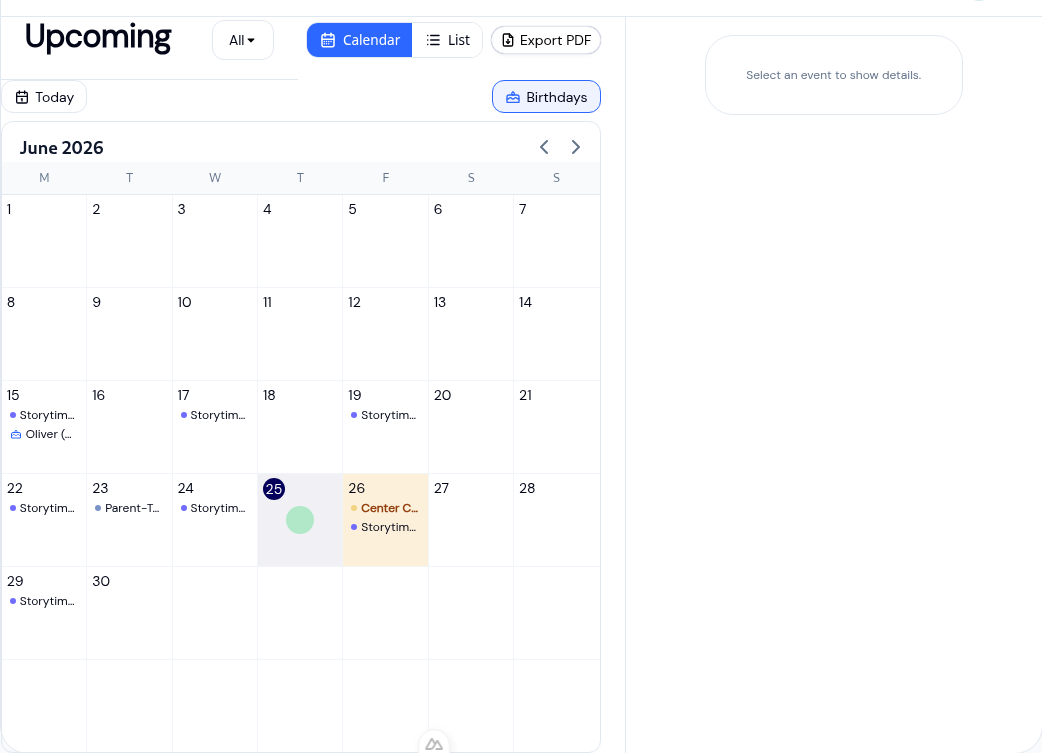Open Storytime event on June 26

[385, 527]
